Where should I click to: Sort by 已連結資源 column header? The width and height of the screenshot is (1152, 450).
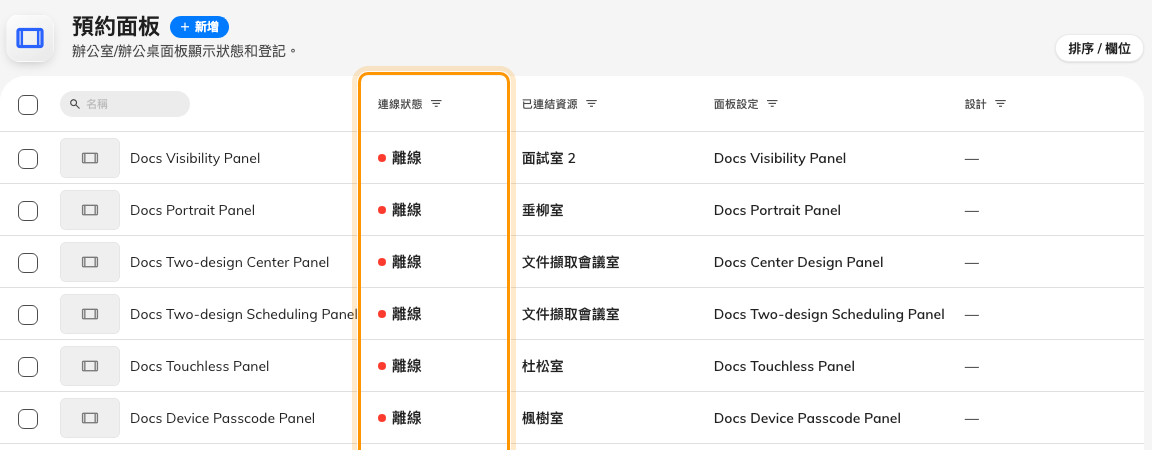click(550, 104)
